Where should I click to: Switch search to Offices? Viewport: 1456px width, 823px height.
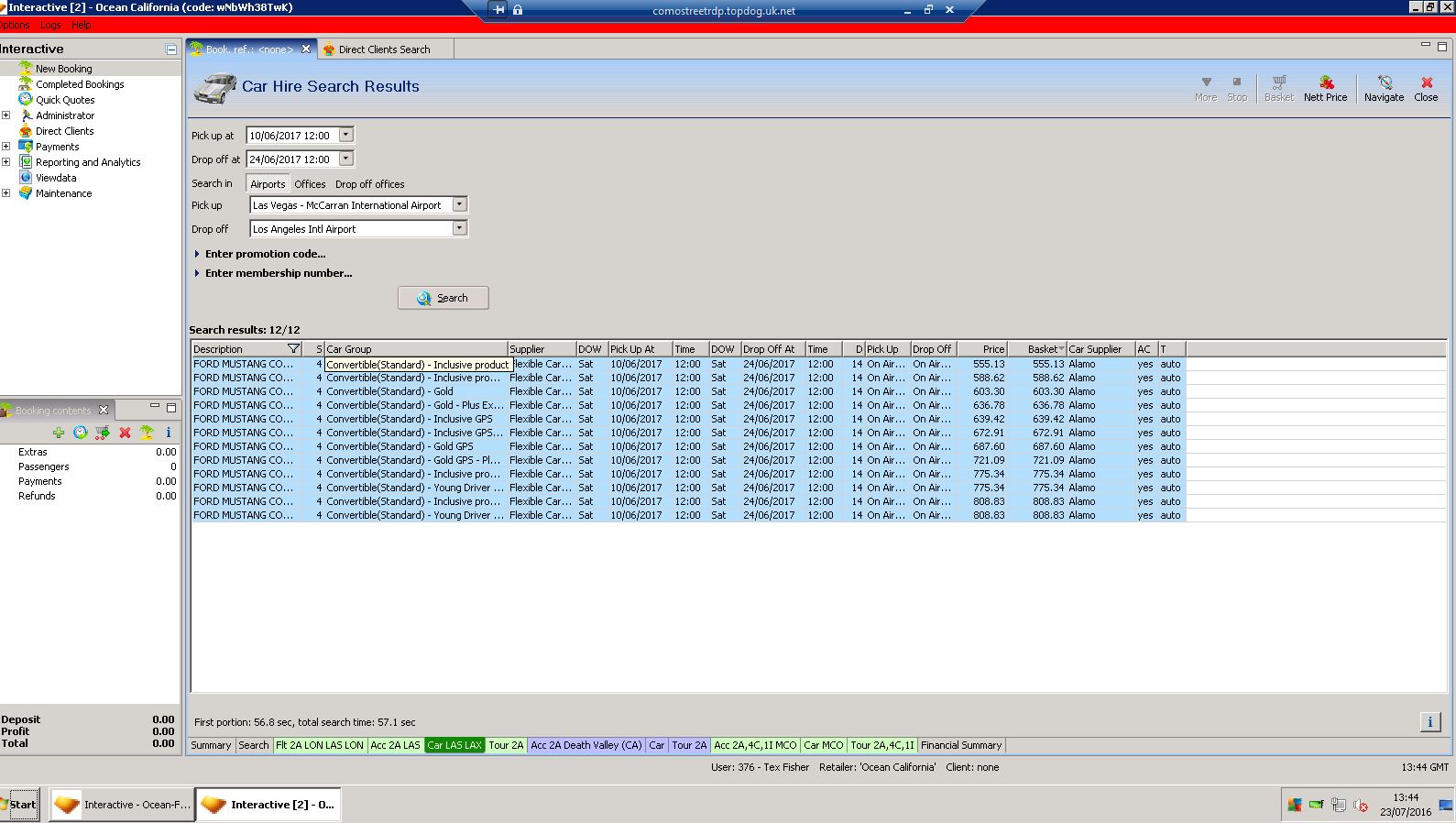(x=310, y=184)
